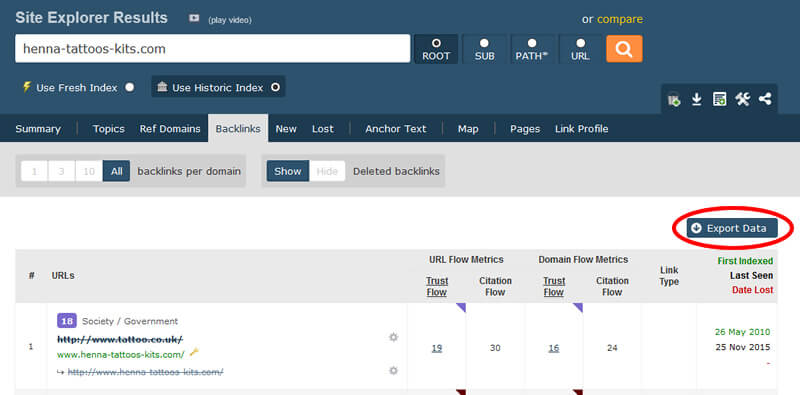Viewport: 800px width, 395px height.
Task: Click the Domain Citation Flow value 24
Action: click(x=612, y=349)
